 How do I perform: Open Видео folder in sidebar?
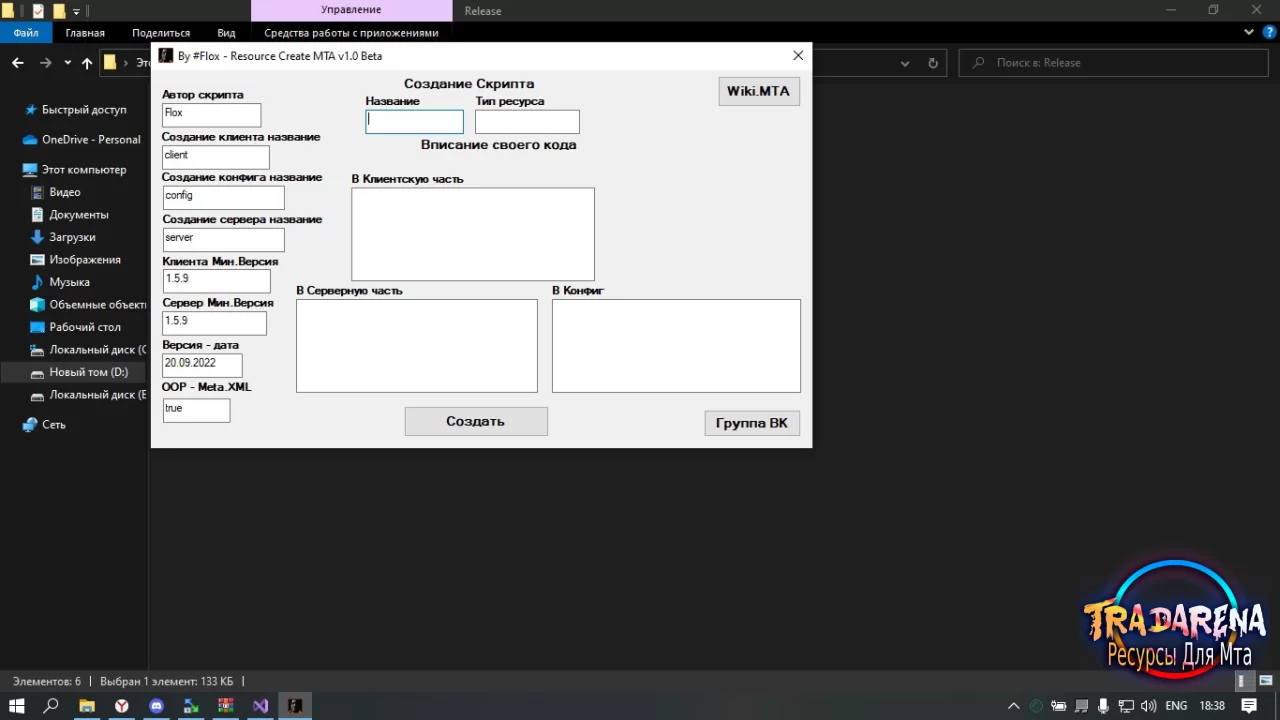pos(65,192)
